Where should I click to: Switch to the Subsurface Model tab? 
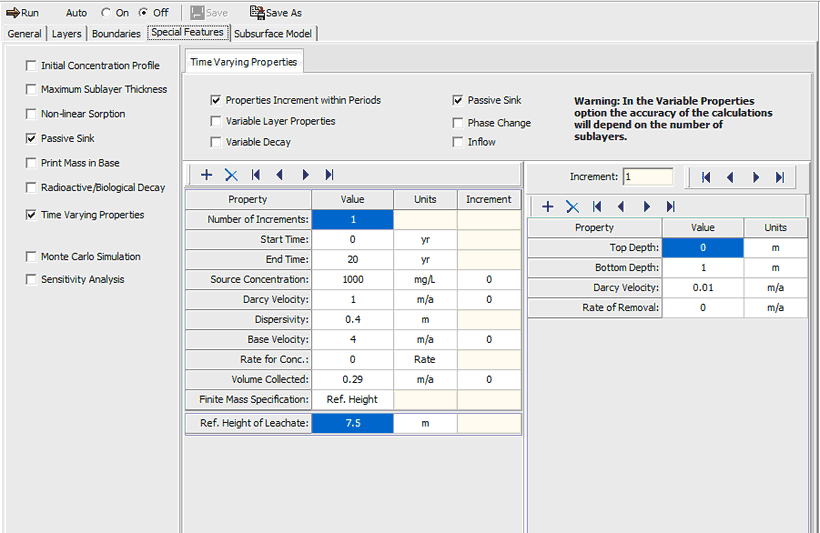[273, 33]
